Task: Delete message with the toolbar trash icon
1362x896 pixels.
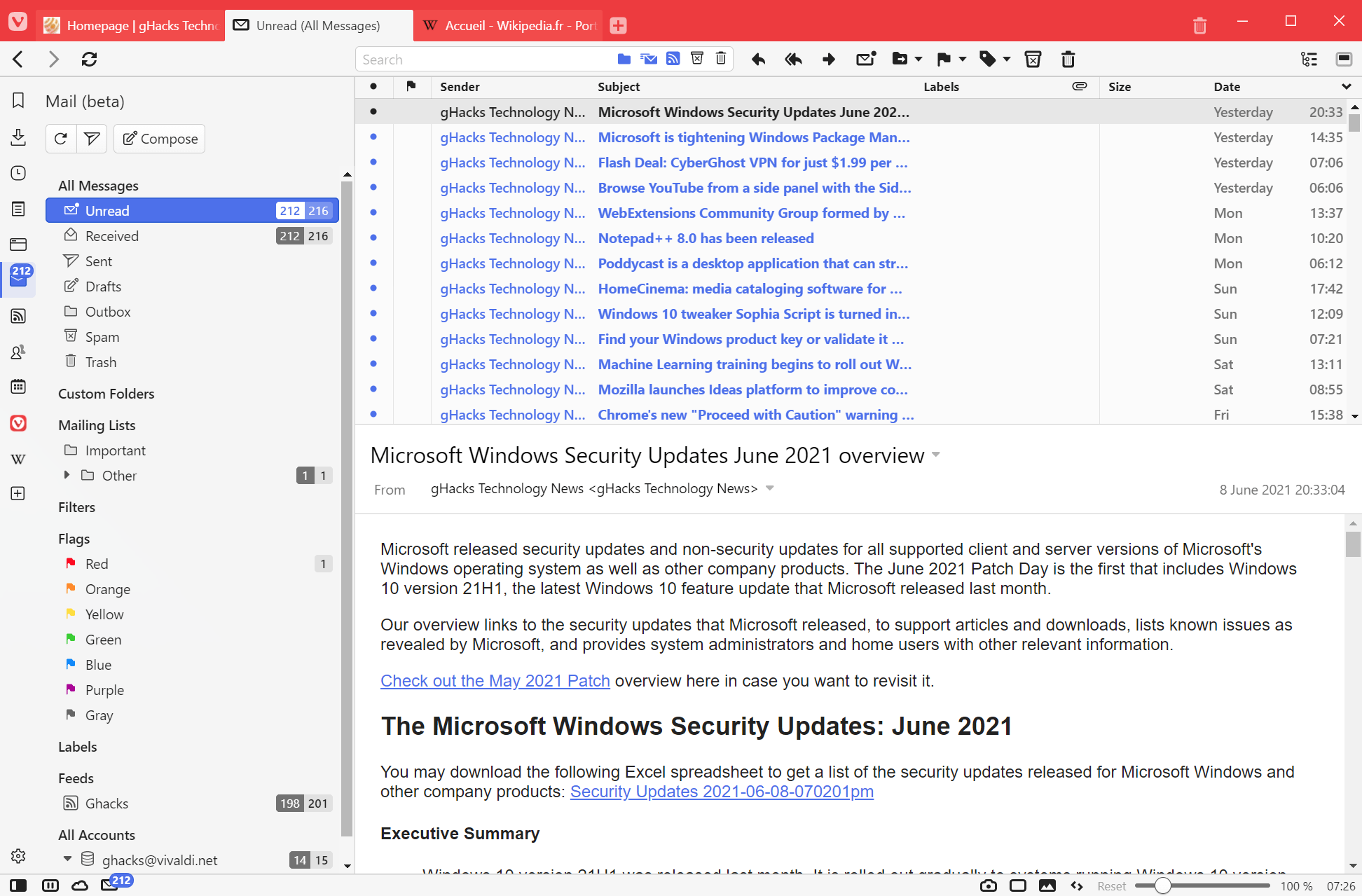Action: (x=1068, y=60)
